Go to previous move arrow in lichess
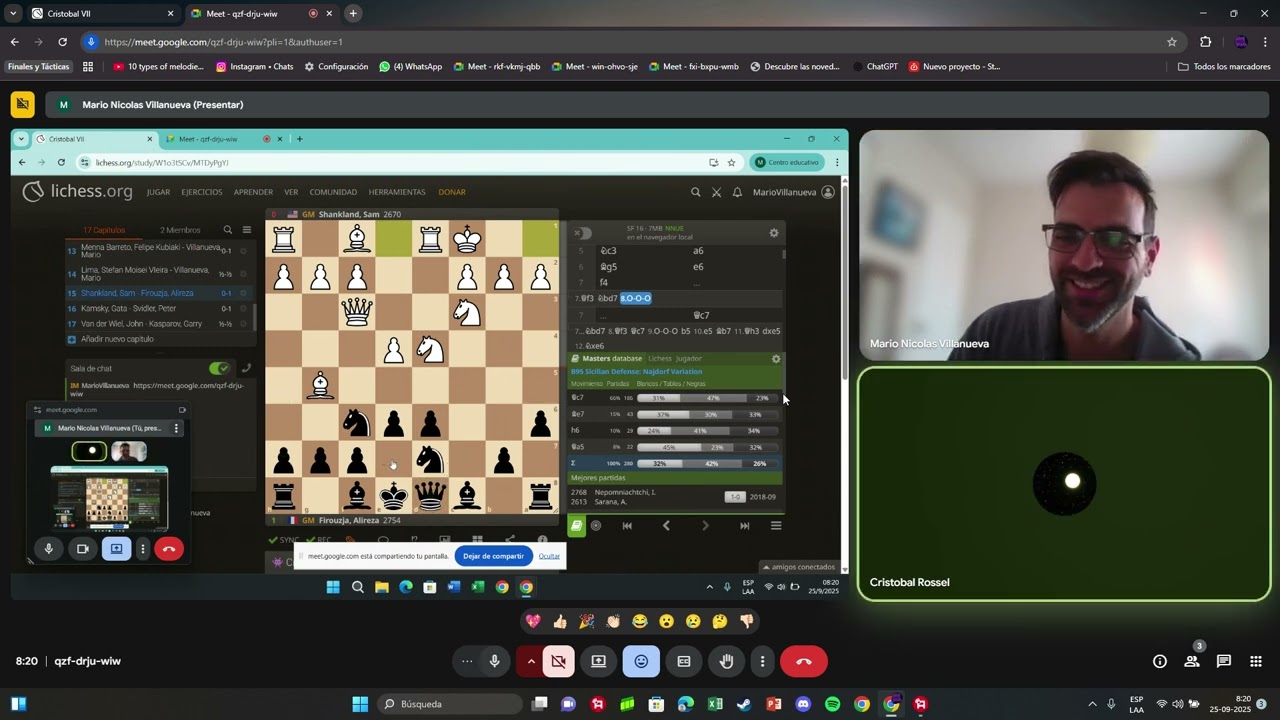This screenshot has width=1280, height=720. click(666, 525)
